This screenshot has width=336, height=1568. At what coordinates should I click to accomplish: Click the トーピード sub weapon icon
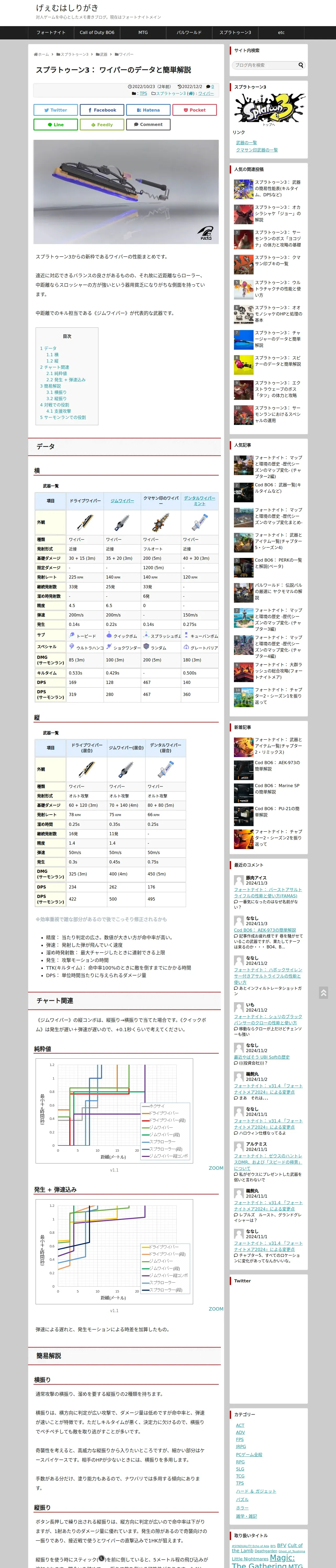(x=71, y=635)
